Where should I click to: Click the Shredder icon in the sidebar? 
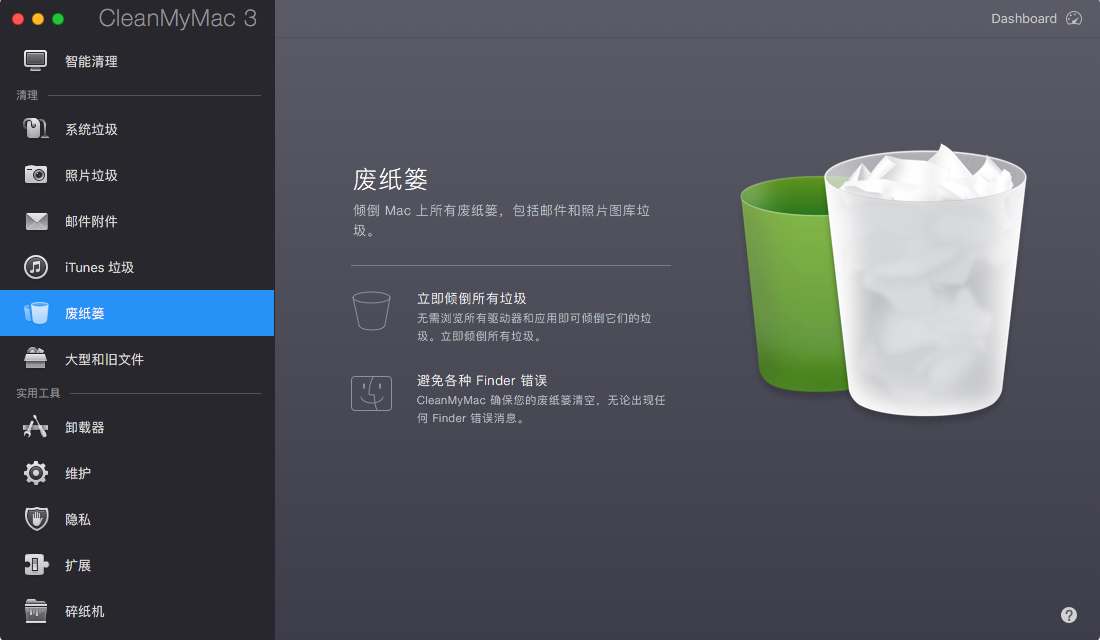[x=35, y=611]
